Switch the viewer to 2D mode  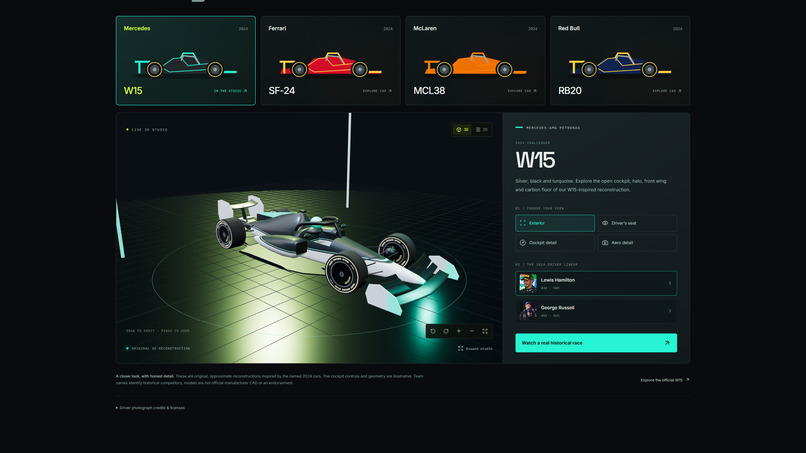[482, 130]
